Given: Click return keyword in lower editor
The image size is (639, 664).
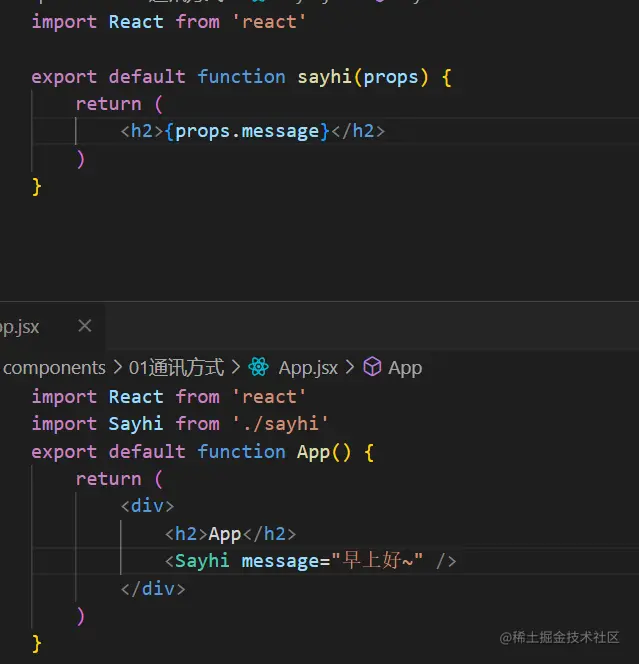Looking at the screenshot, I should (108, 479).
